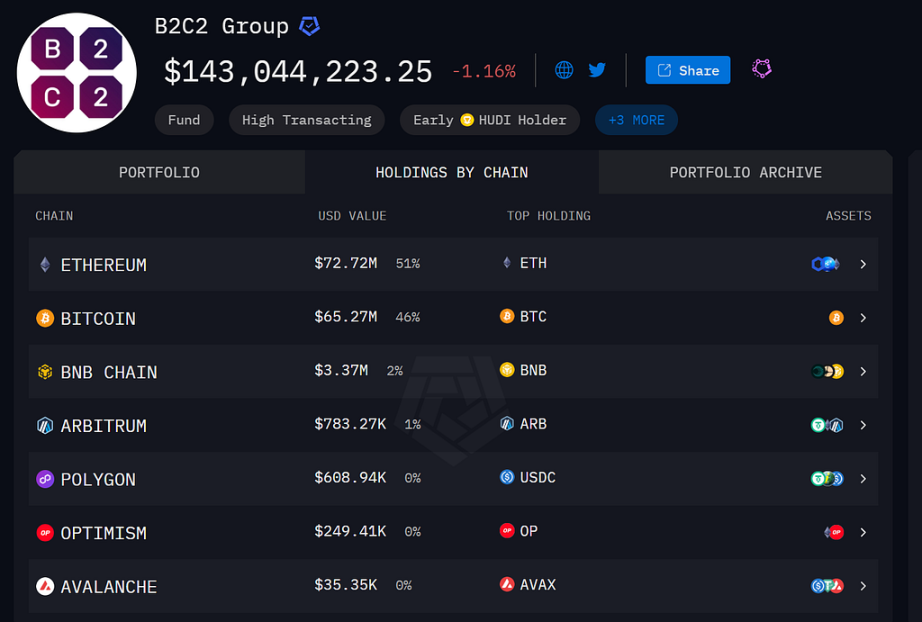Open the Twitter bird icon

click(597, 70)
